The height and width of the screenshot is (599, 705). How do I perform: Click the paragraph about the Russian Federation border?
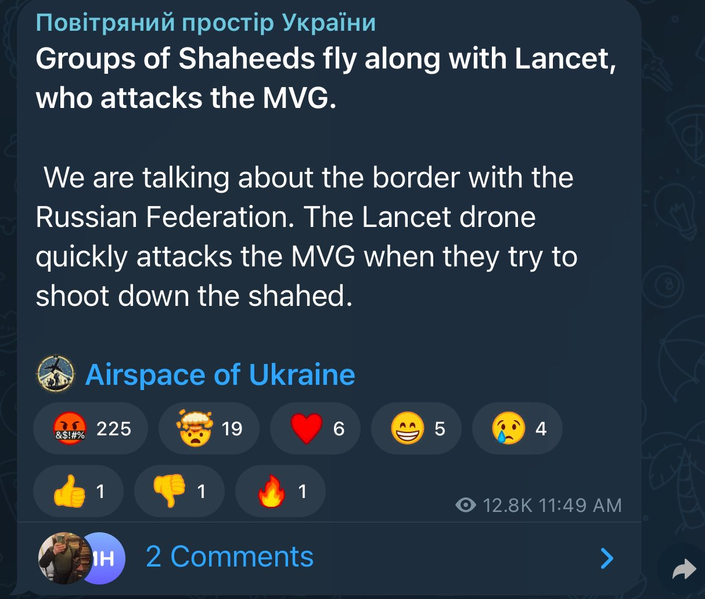306,237
